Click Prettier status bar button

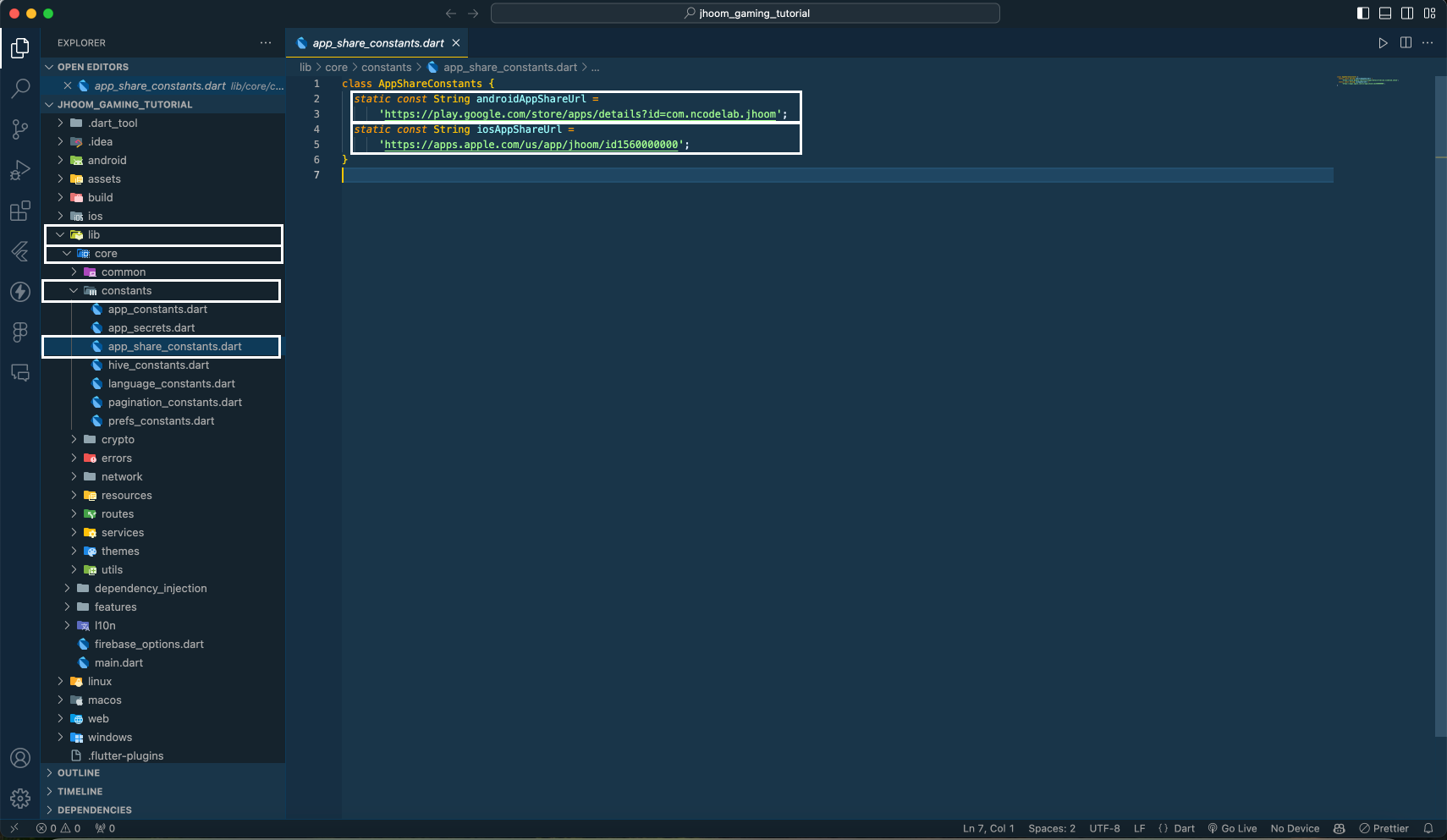coord(1384,829)
